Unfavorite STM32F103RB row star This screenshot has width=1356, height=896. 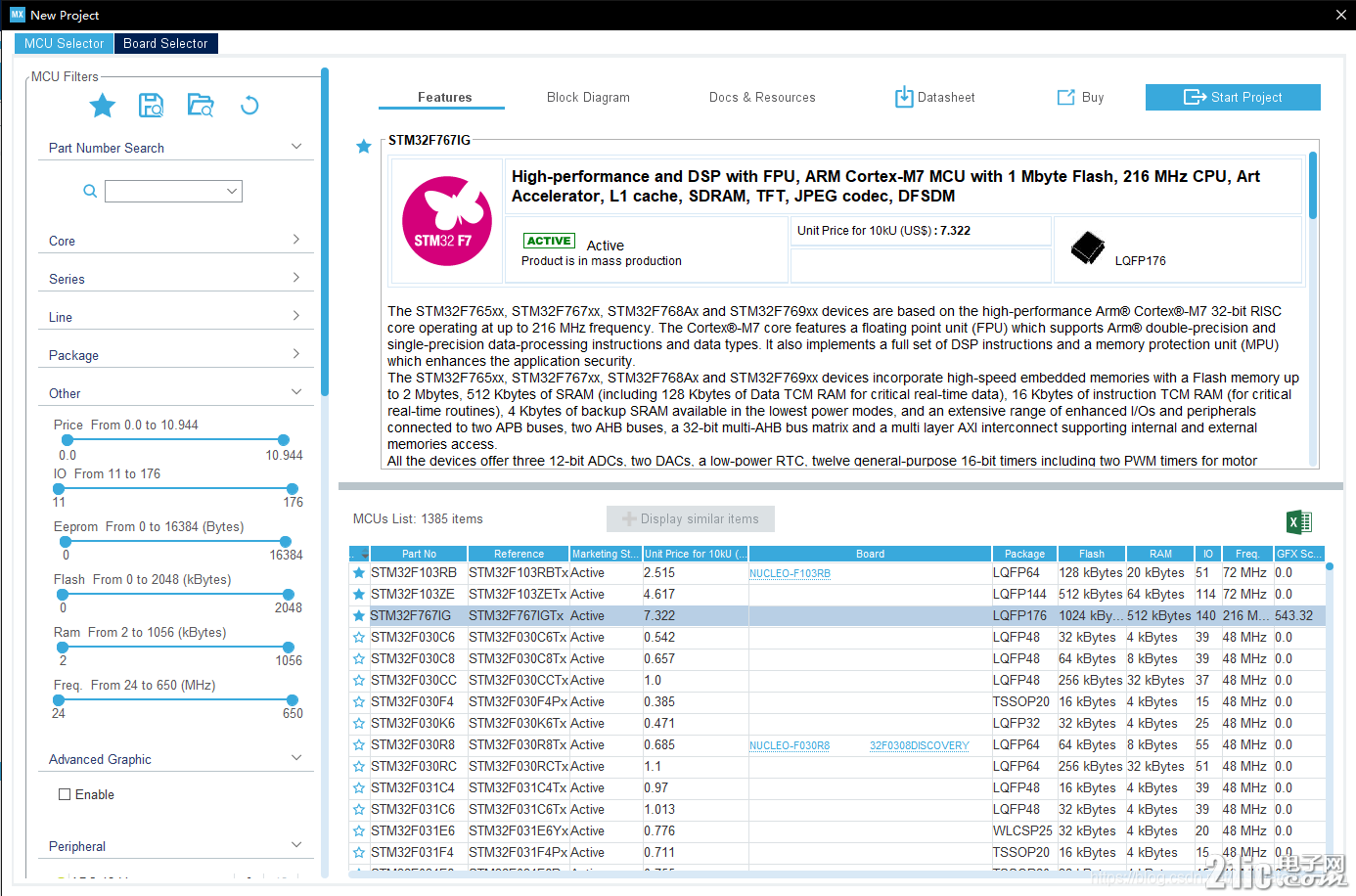tap(359, 573)
